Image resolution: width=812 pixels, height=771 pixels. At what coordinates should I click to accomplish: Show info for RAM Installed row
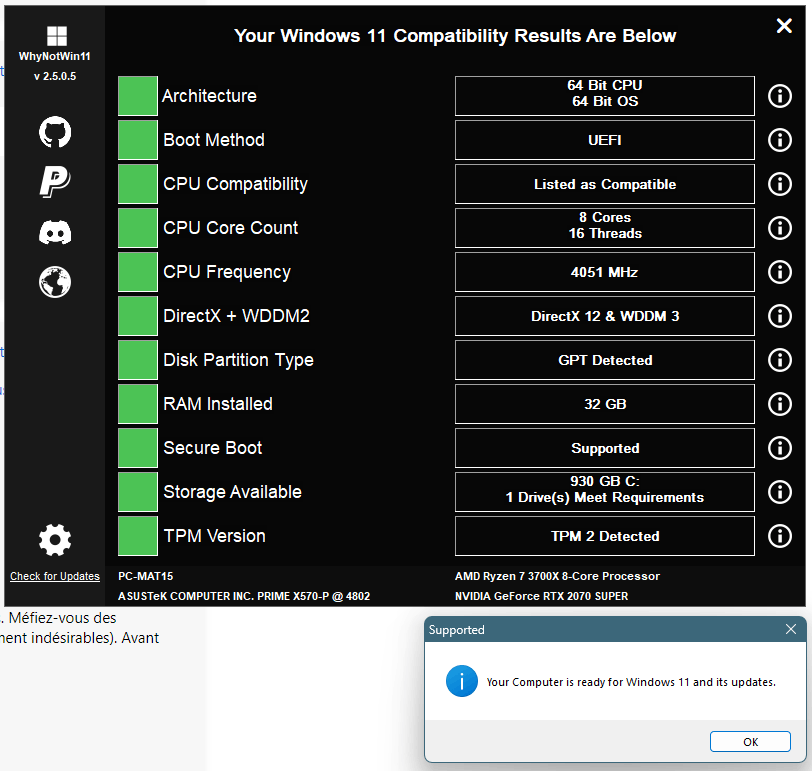point(779,404)
